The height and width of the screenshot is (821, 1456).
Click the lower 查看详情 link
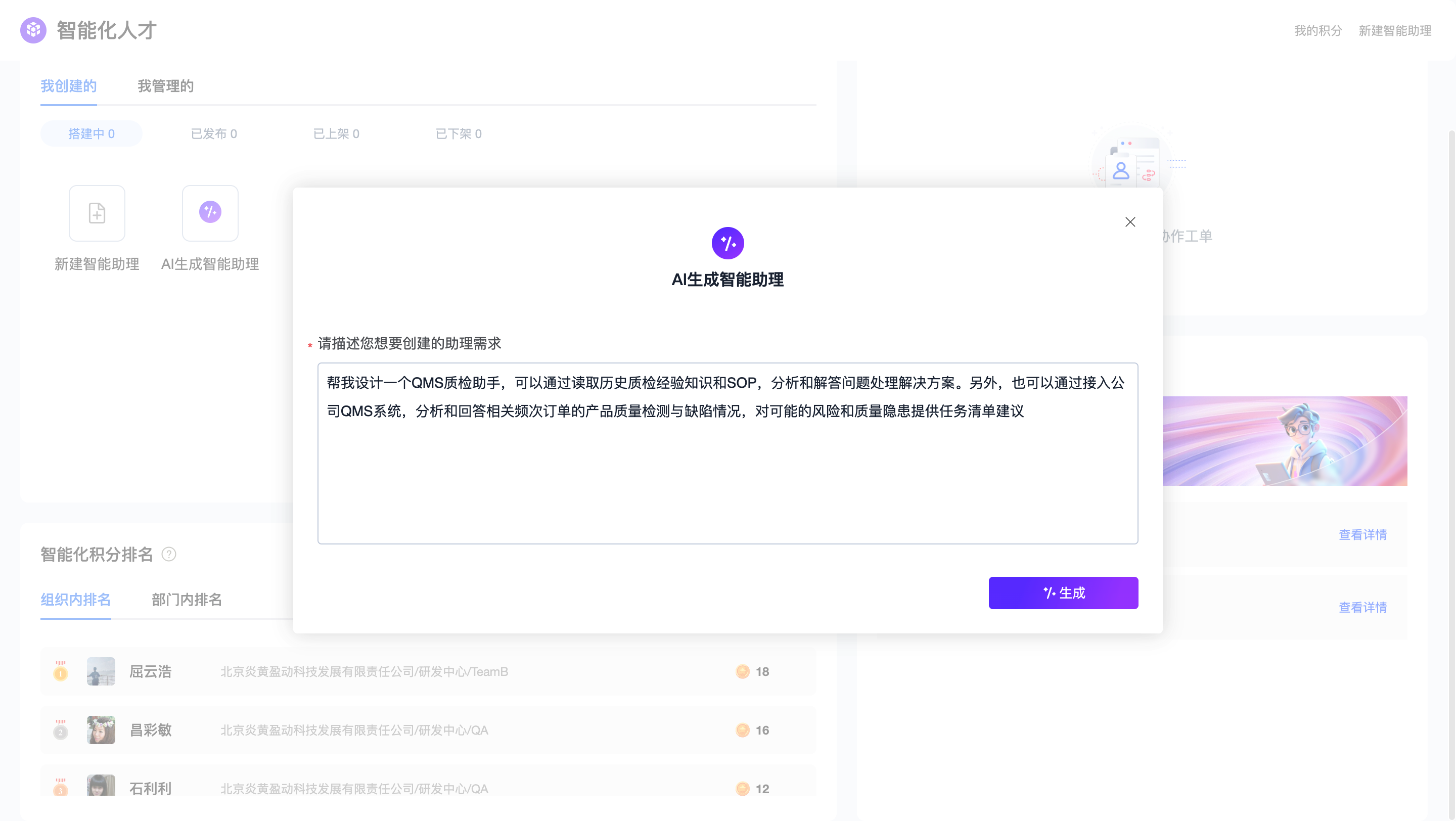[x=1363, y=608]
